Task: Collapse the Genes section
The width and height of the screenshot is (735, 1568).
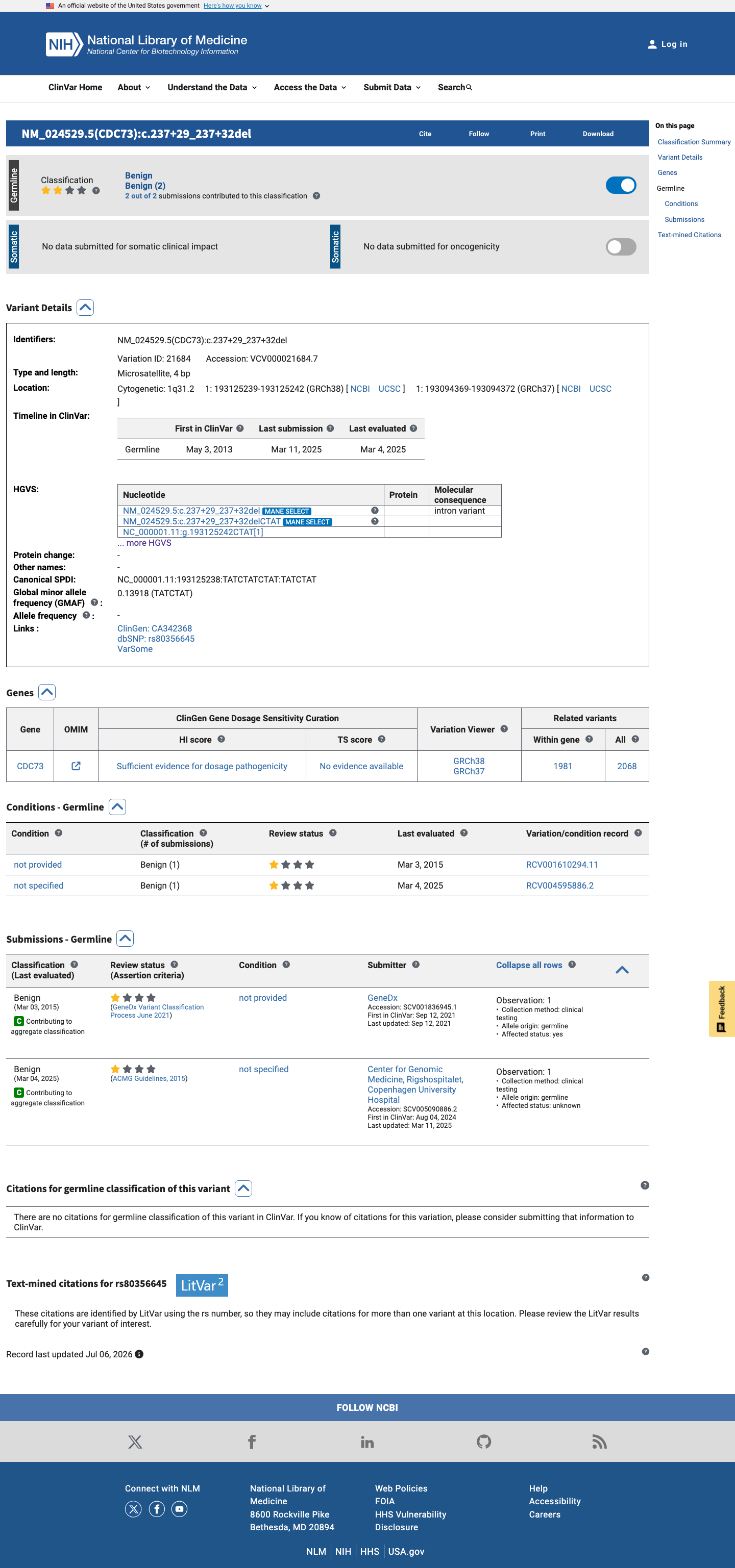Action: point(47,693)
